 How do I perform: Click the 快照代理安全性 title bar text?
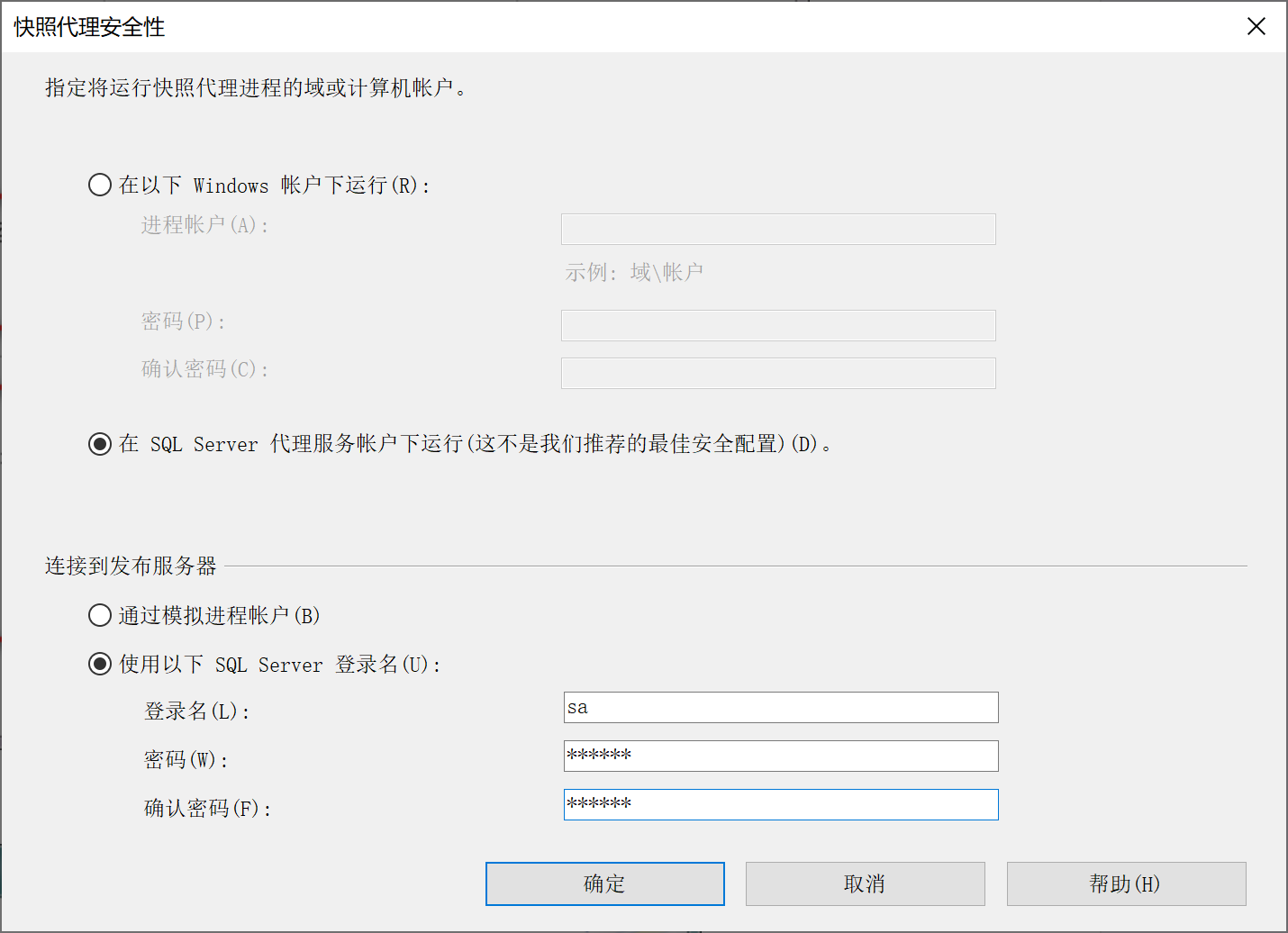coord(89,27)
